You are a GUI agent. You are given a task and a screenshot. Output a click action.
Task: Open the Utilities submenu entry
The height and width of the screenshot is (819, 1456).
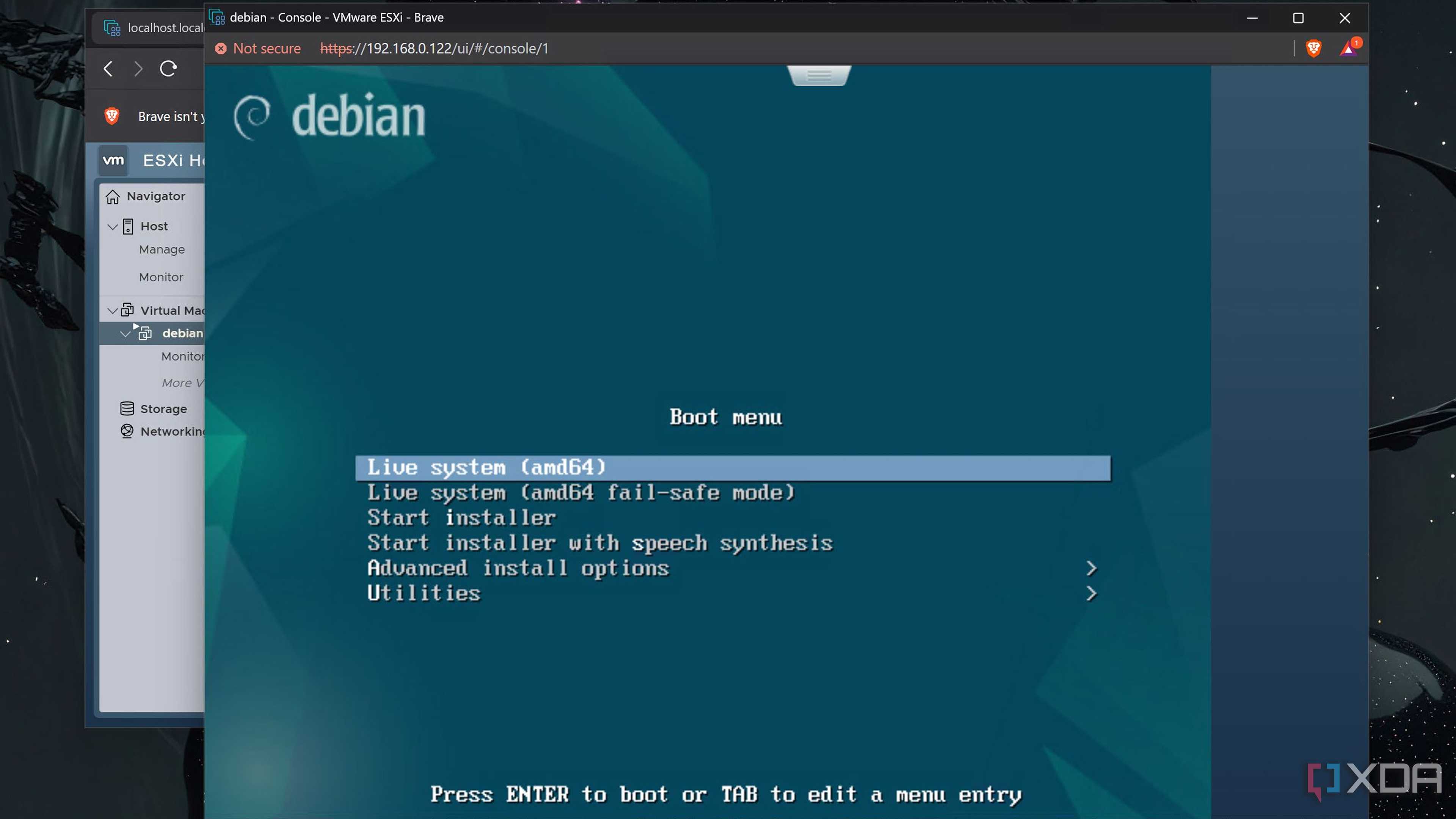point(733,593)
